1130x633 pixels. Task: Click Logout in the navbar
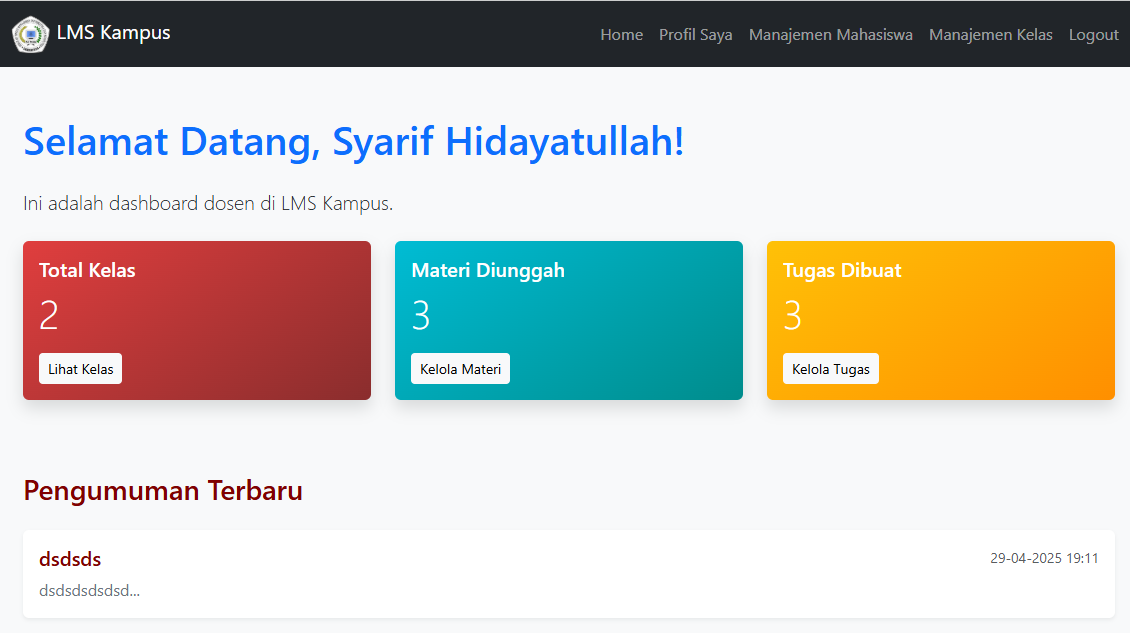click(1093, 34)
